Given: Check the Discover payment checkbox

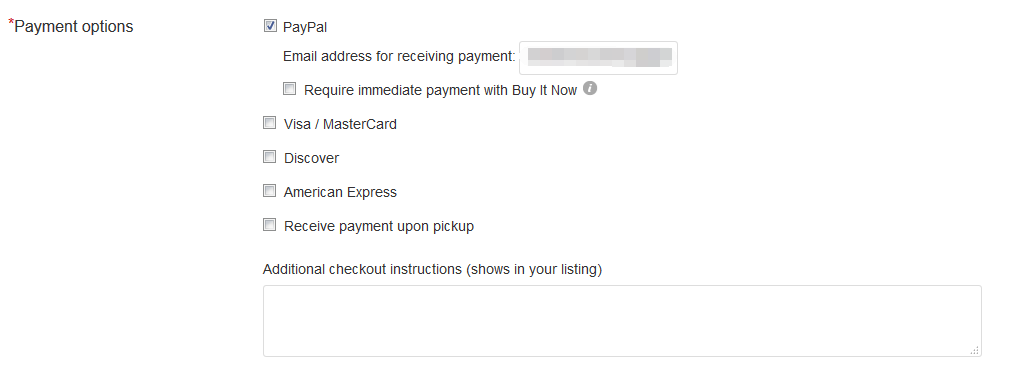Looking at the screenshot, I should point(269,157).
